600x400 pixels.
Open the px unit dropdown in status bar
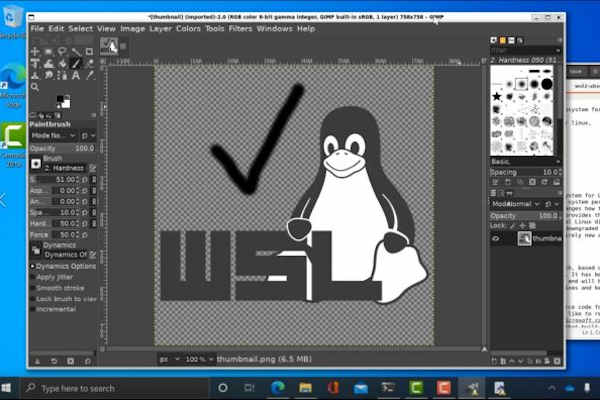tap(170, 359)
